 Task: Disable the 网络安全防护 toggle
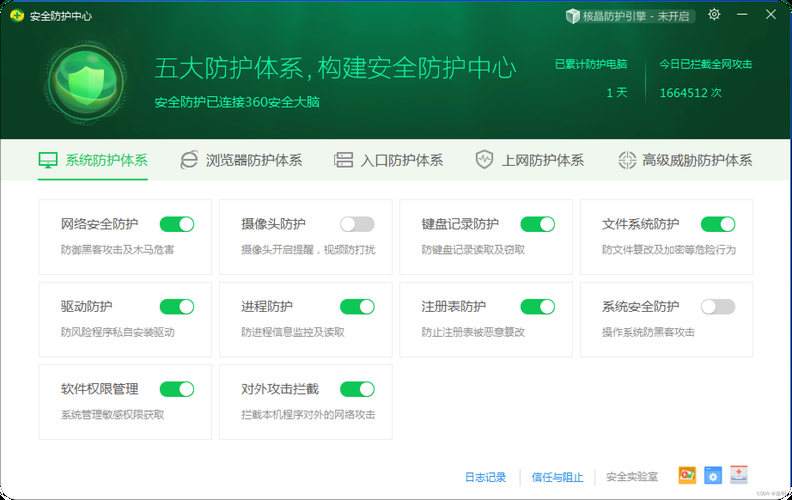pos(177,224)
